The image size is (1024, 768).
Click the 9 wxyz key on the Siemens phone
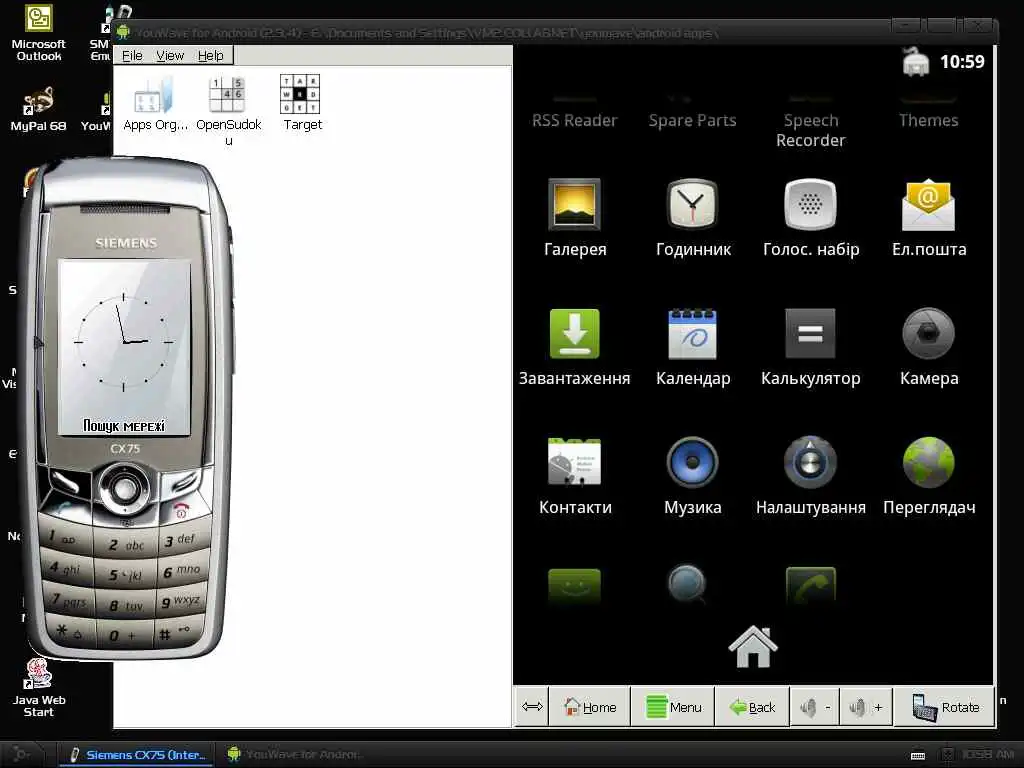coord(181,601)
